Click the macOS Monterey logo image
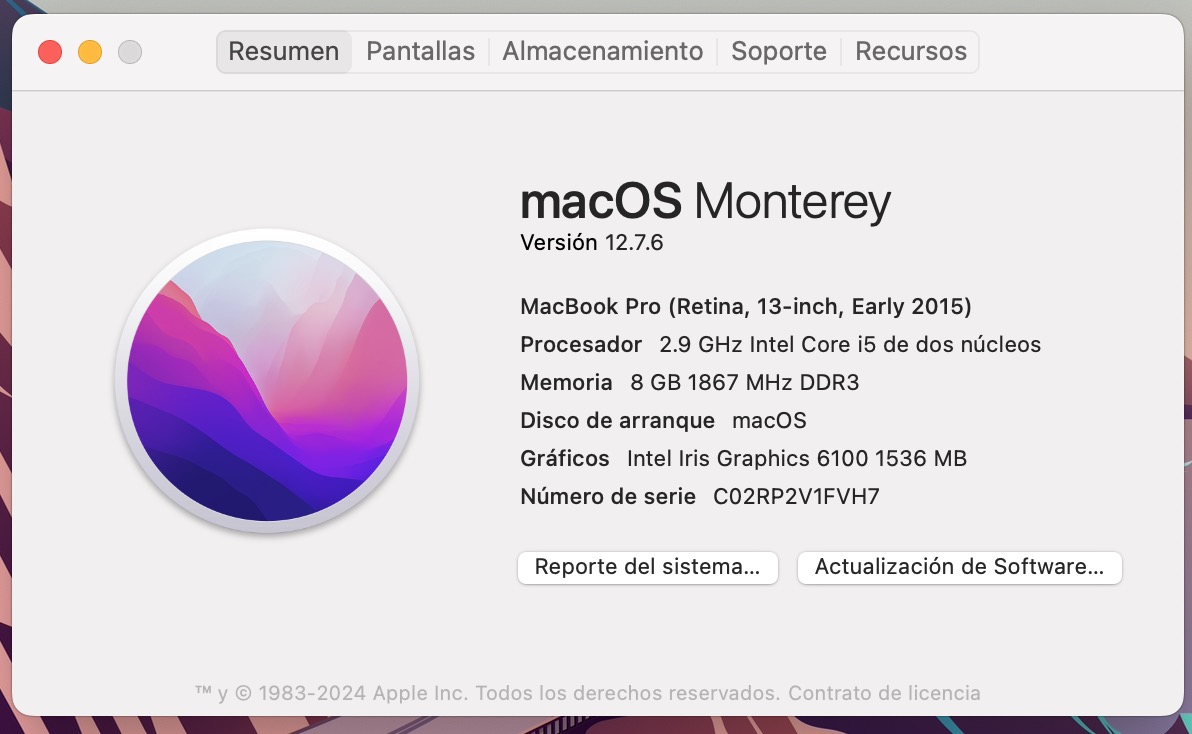 click(267, 381)
